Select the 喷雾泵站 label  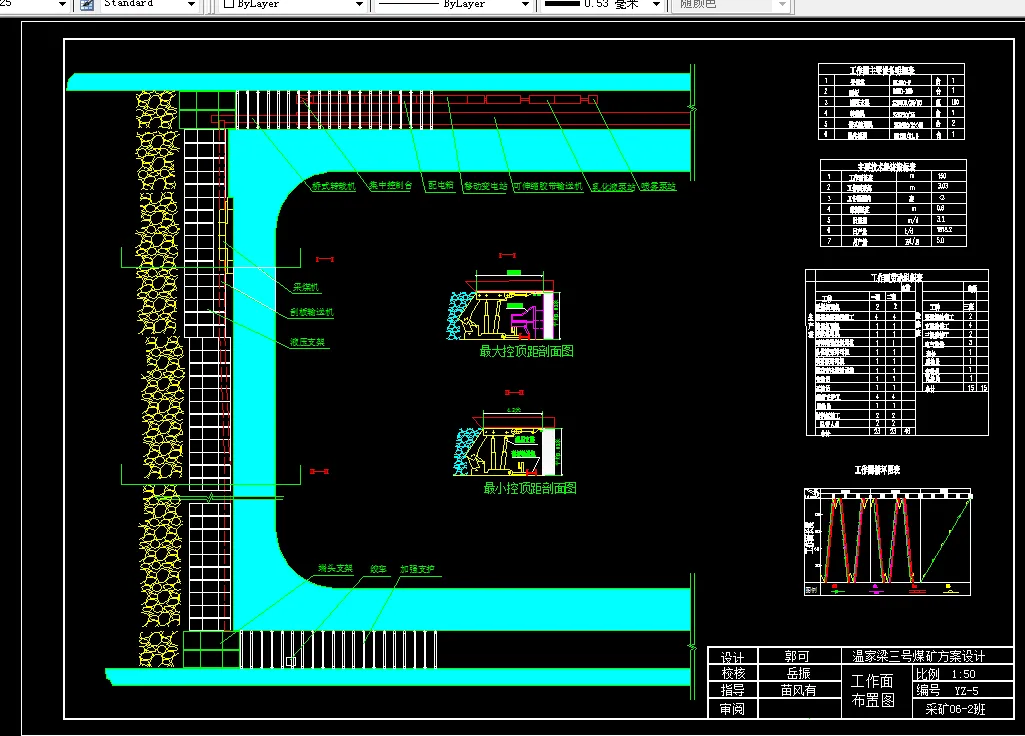coord(658,186)
